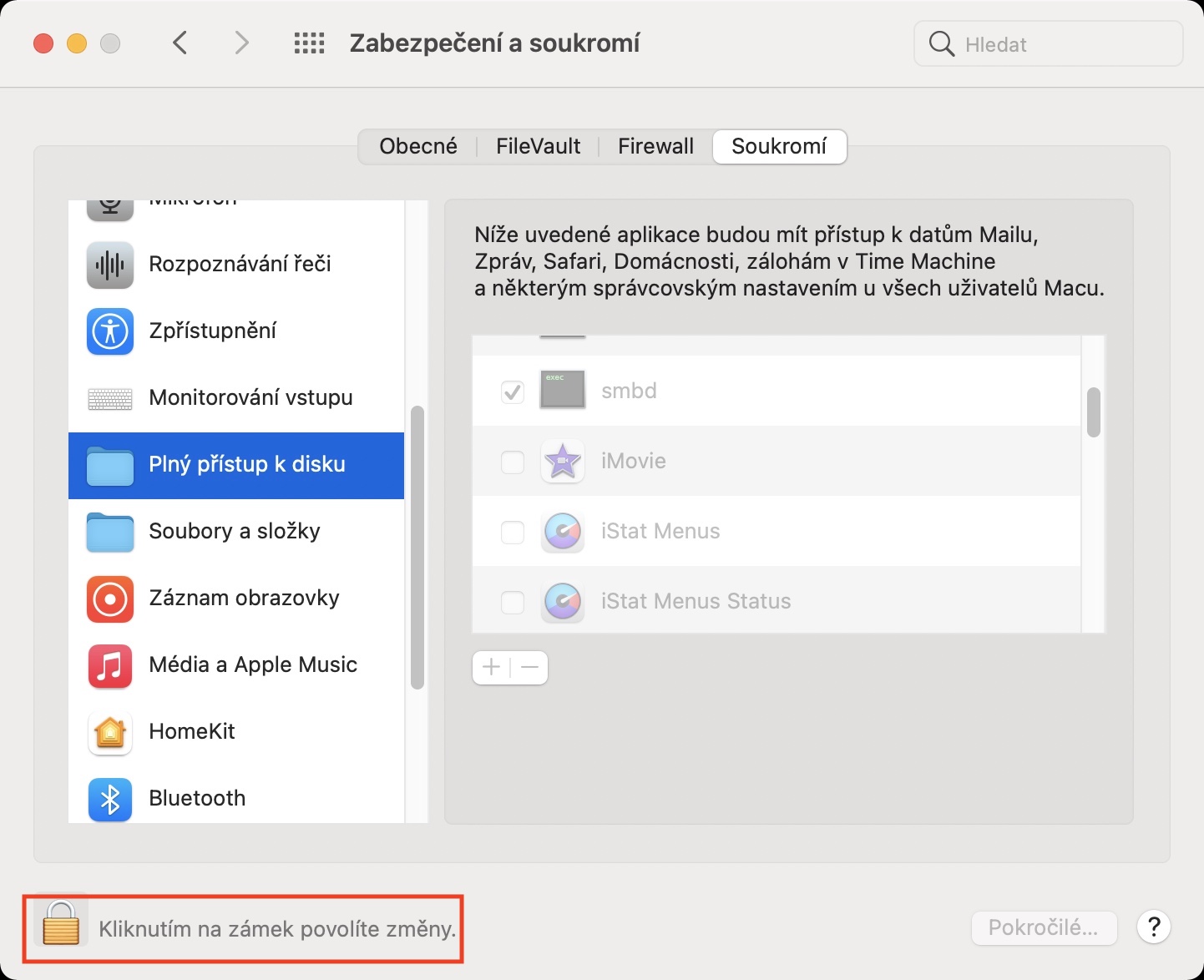Screen dimensions: 1204x980
Task: Click the Záznam obrazovky record icon
Action: (x=110, y=599)
